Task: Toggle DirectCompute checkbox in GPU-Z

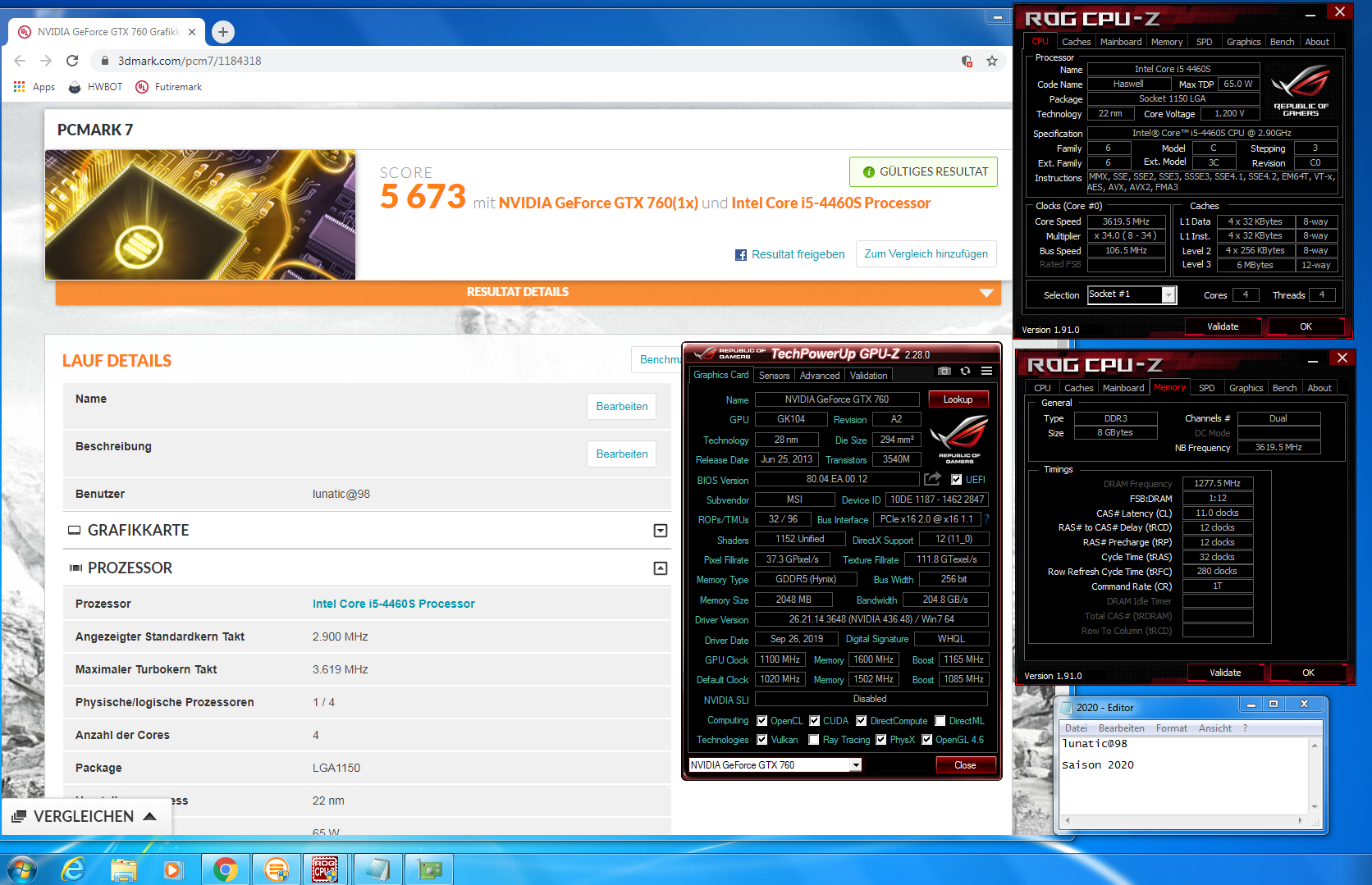Action: click(x=861, y=721)
